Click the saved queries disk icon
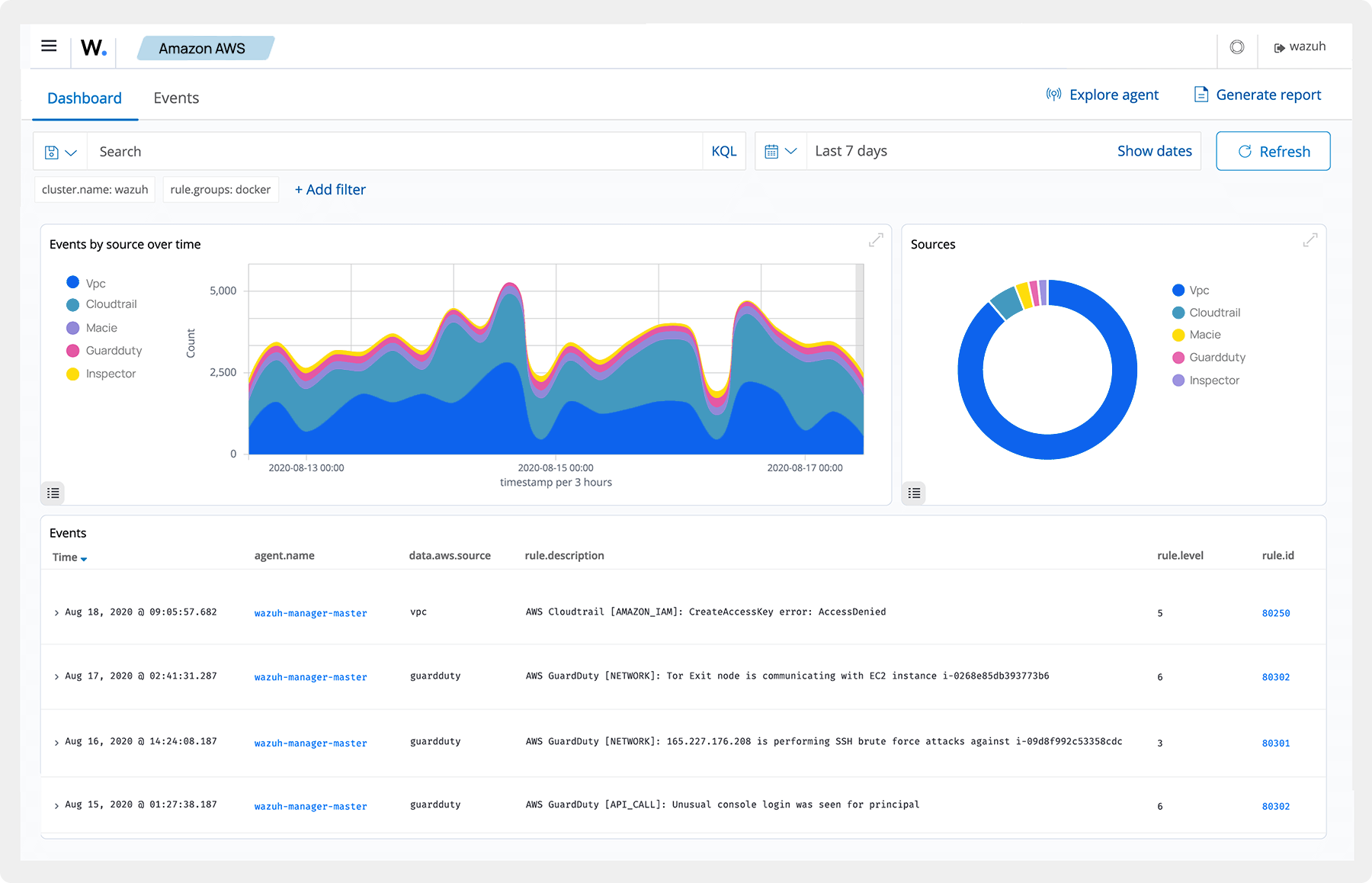Screen dimensions: 1372x883 [x=52, y=151]
